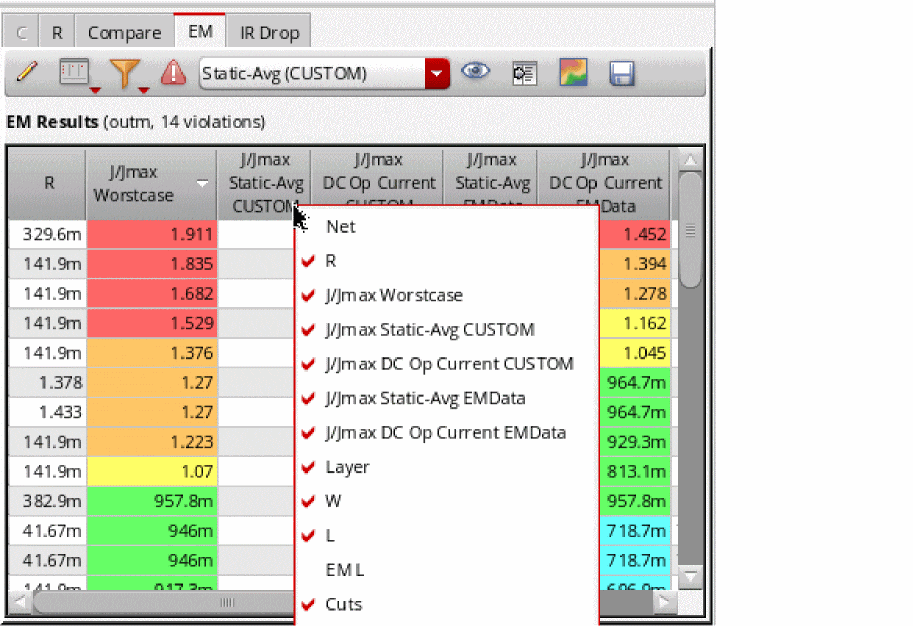Open the table columns layout icon

point(75,73)
